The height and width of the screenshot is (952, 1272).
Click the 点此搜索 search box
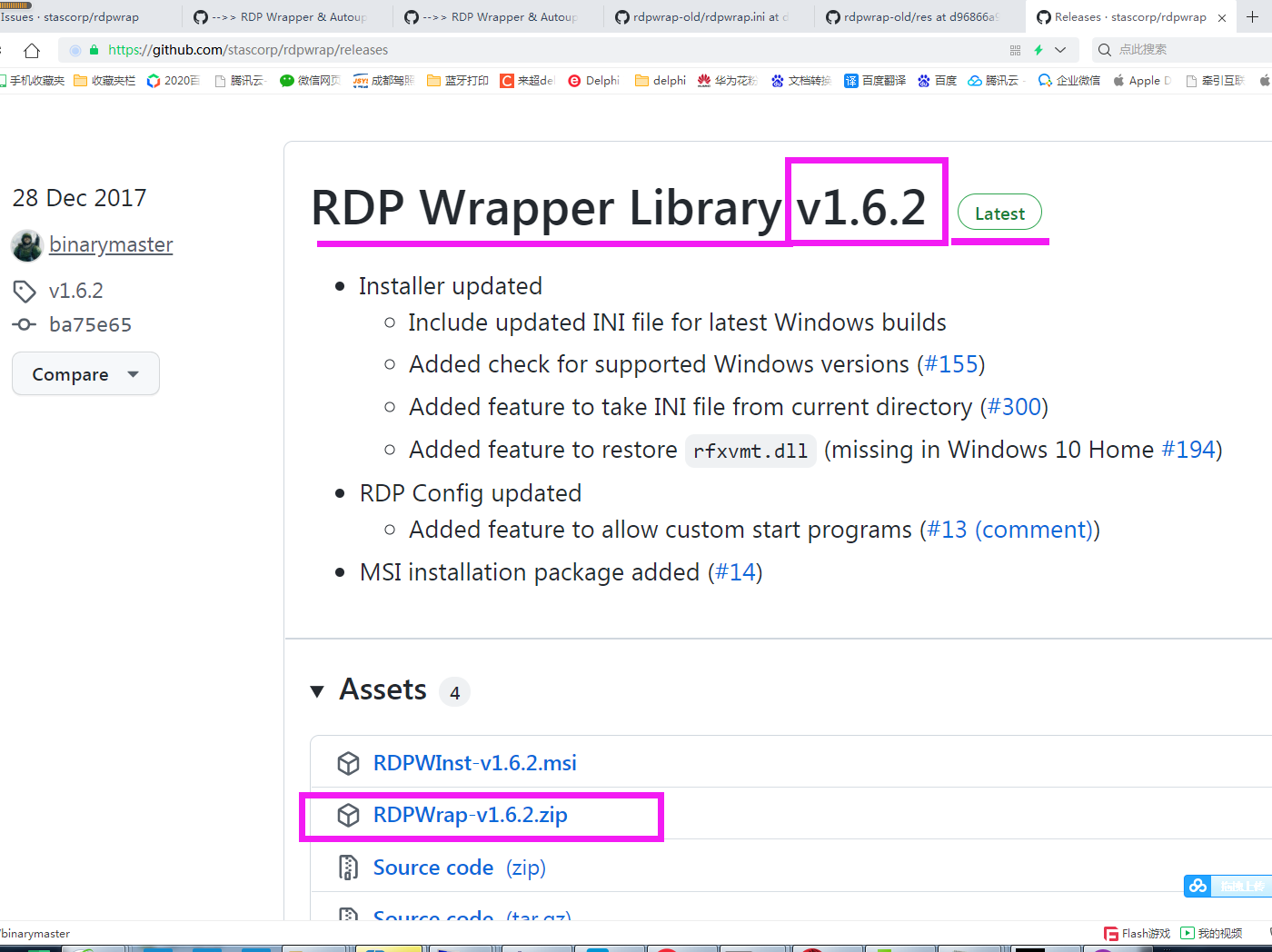tap(1172, 51)
